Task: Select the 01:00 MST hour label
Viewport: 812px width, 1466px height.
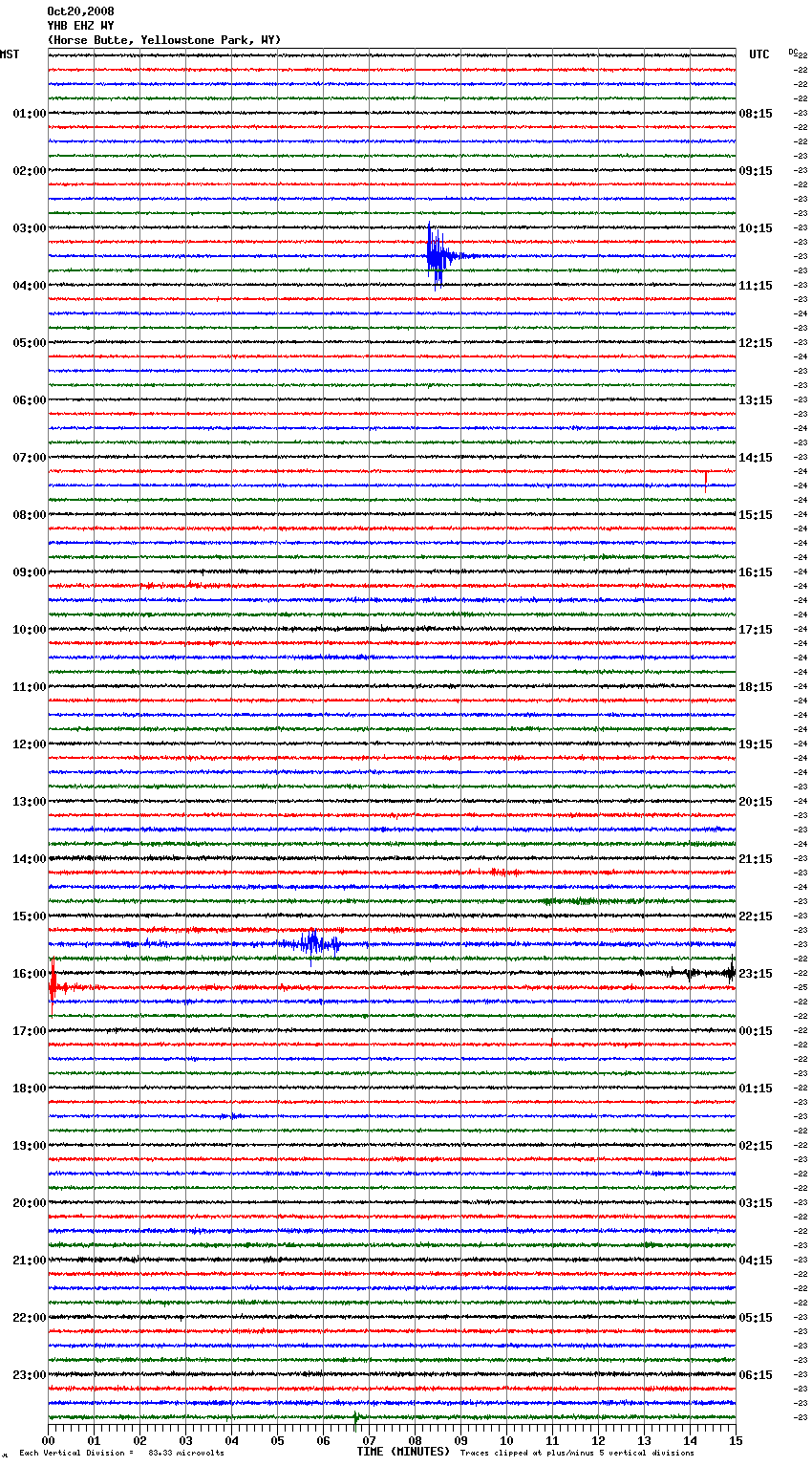Action: point(30,114)
